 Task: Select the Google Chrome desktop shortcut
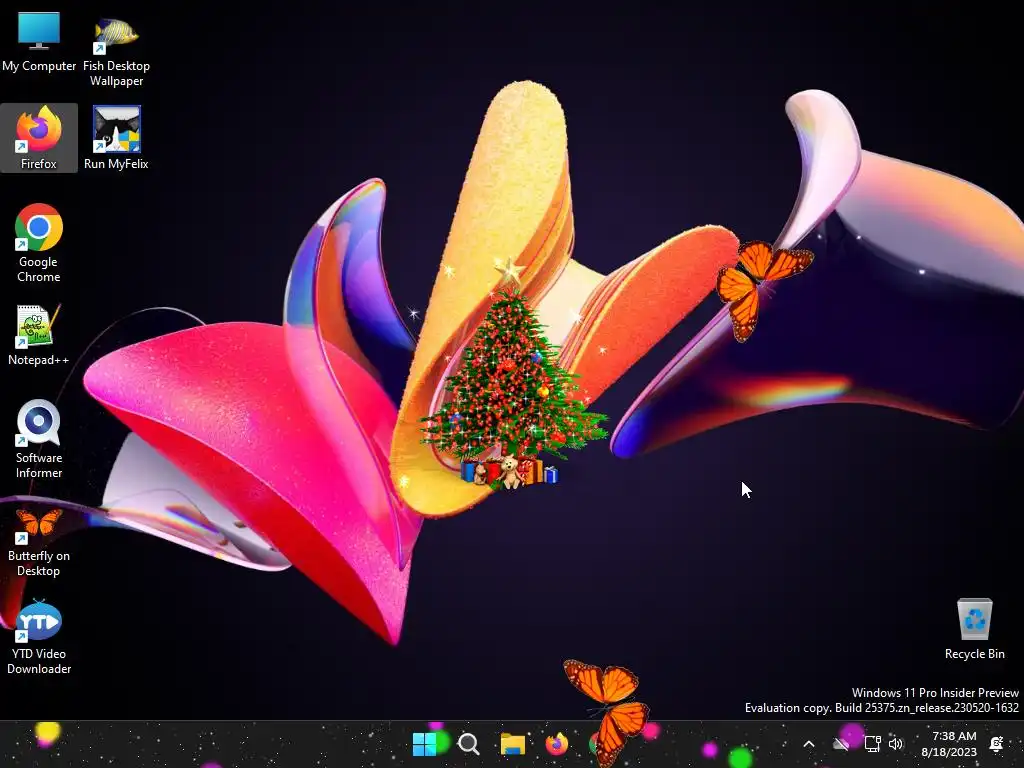(39, 243)
